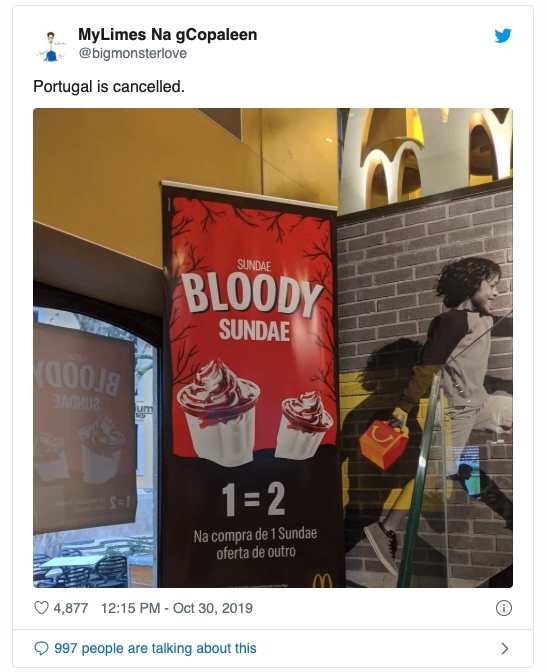
Task: Click the mirrored poster reflection on window
Action: (84, 428)
